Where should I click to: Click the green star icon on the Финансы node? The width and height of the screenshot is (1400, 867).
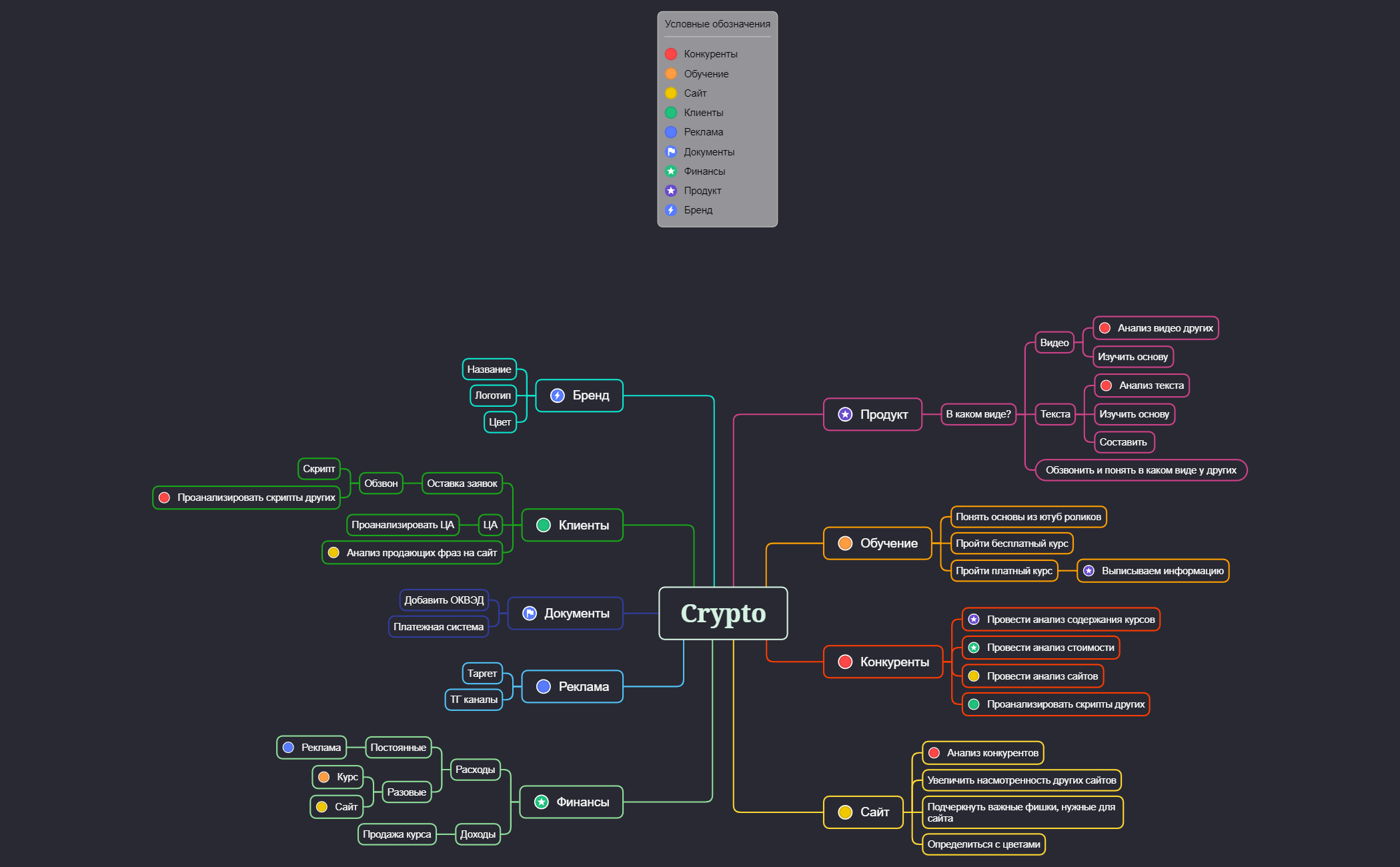[x=542, y=802]
